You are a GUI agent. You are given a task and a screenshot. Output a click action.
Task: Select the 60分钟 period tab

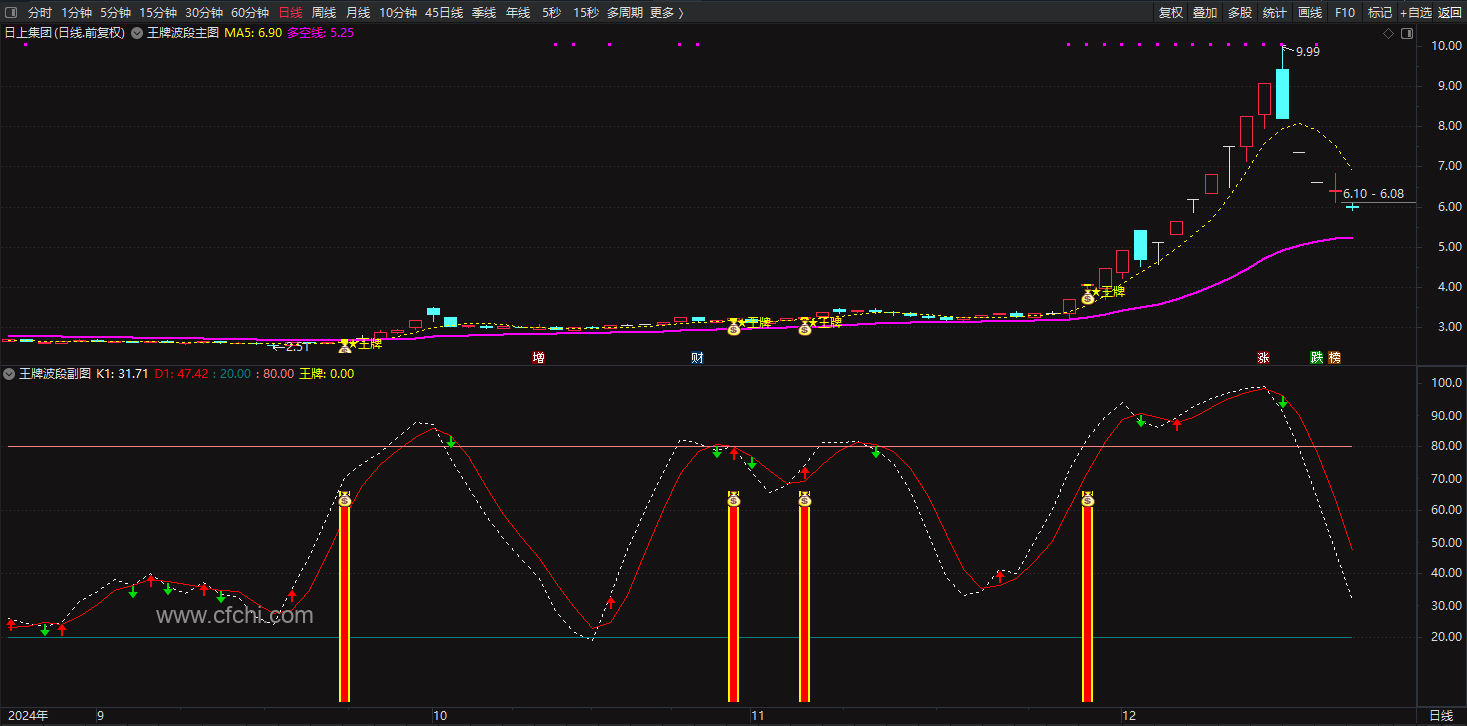[250, 13]
